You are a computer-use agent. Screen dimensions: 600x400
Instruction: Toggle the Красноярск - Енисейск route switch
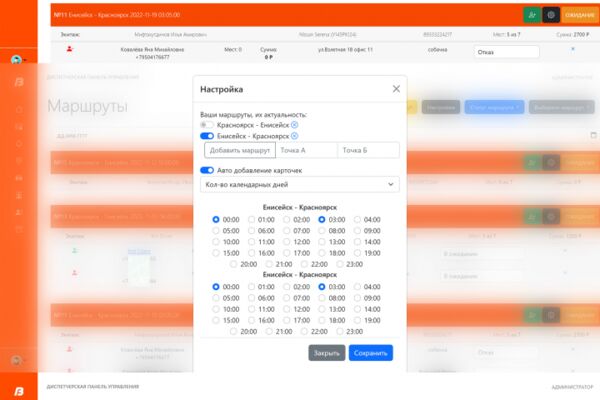207,125
